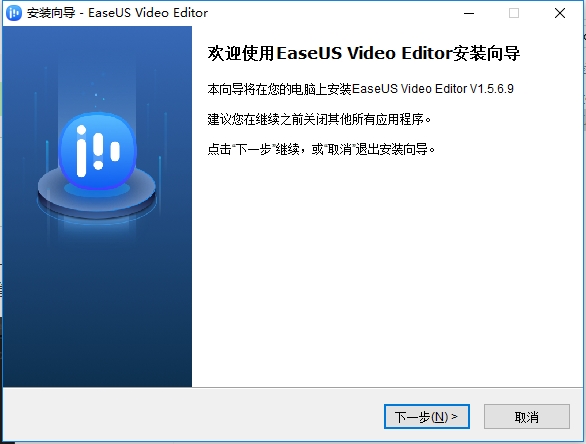Click the empty white area of wizard page
Viewport: 586px width, 444px height.
[387, 269]
